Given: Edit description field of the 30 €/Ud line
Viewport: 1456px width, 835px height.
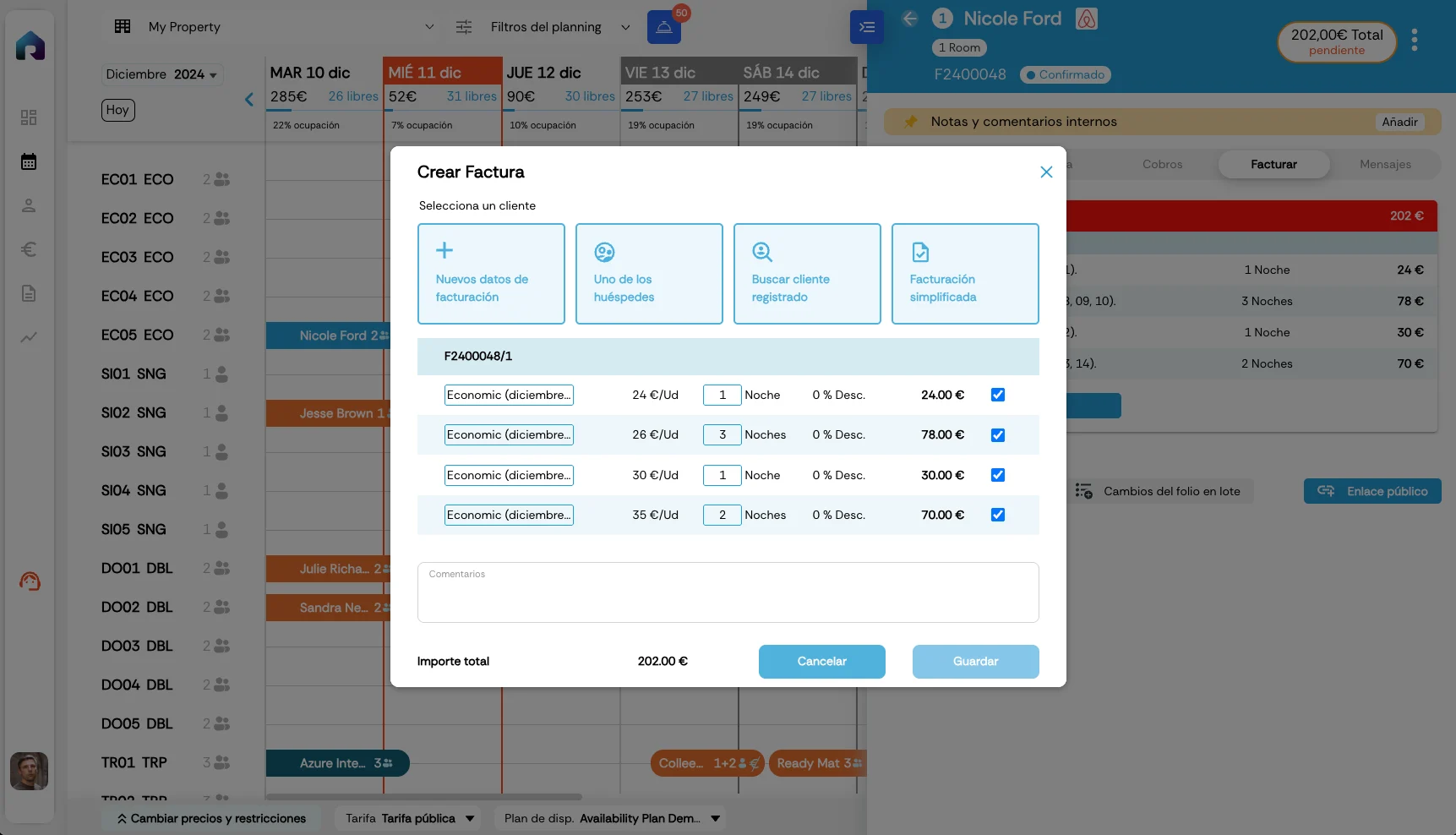Looking at the screenshot, I should coord(509,475).
